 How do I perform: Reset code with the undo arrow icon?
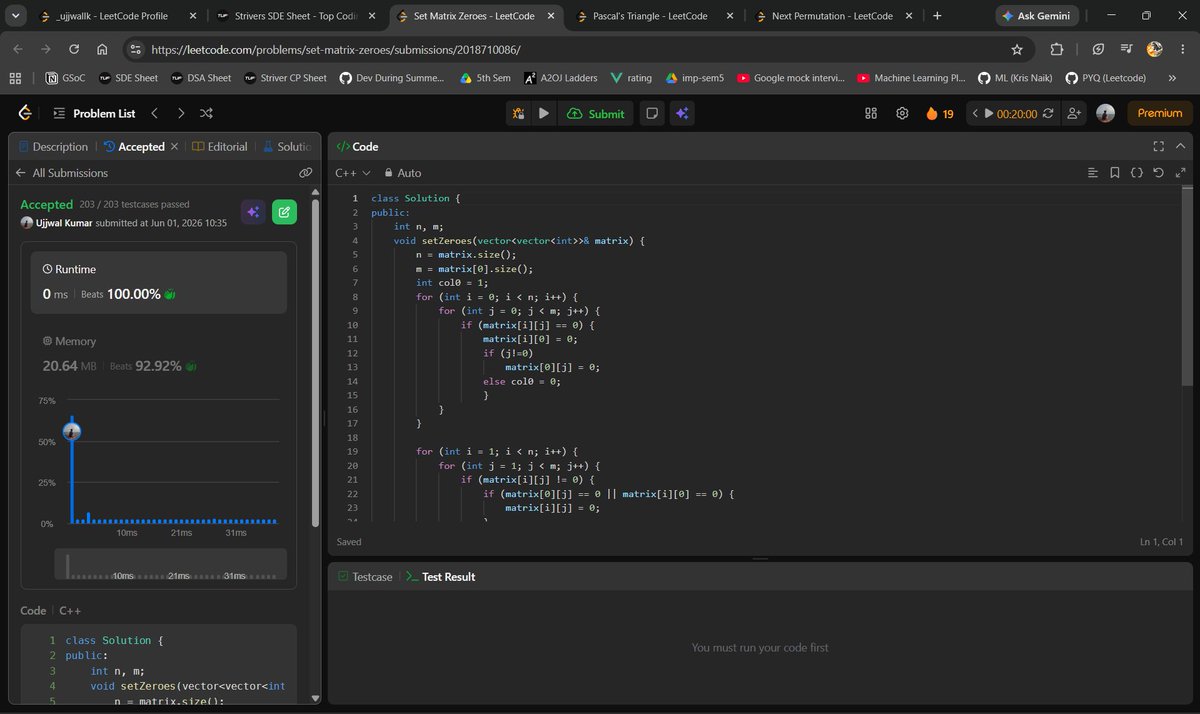(x=1158, y=173)
